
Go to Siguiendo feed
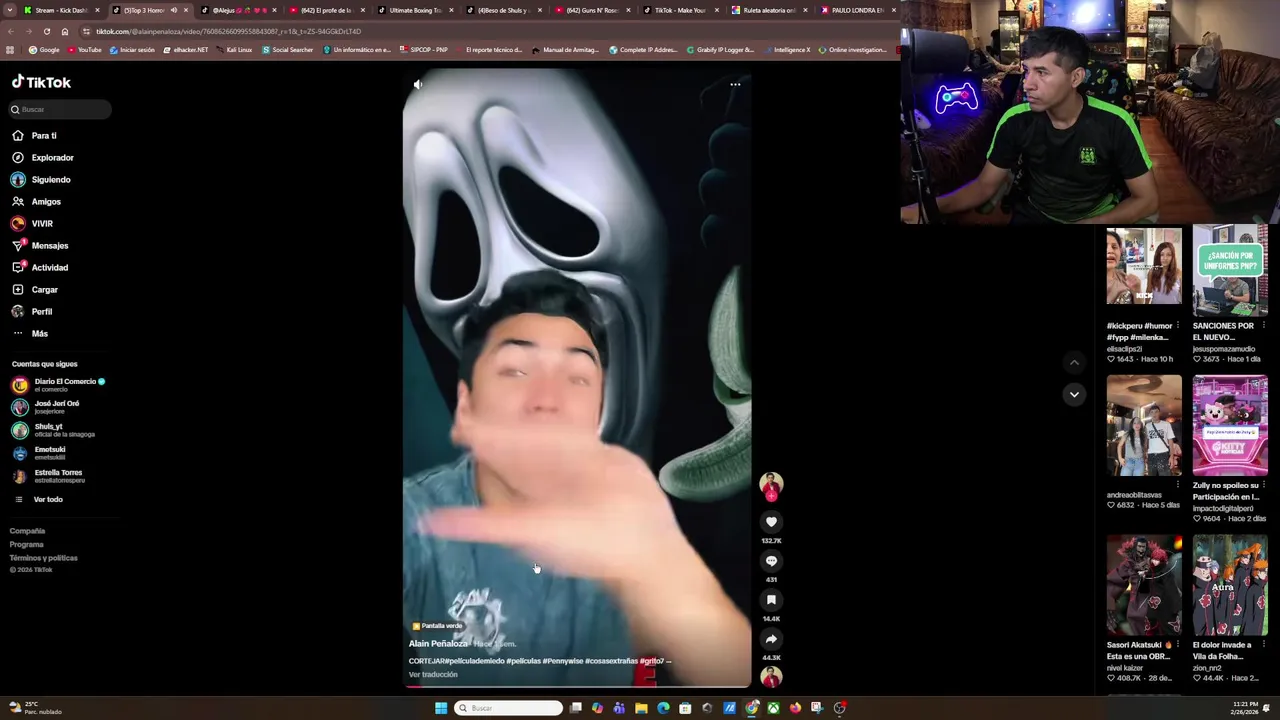[x=41, y=179]
